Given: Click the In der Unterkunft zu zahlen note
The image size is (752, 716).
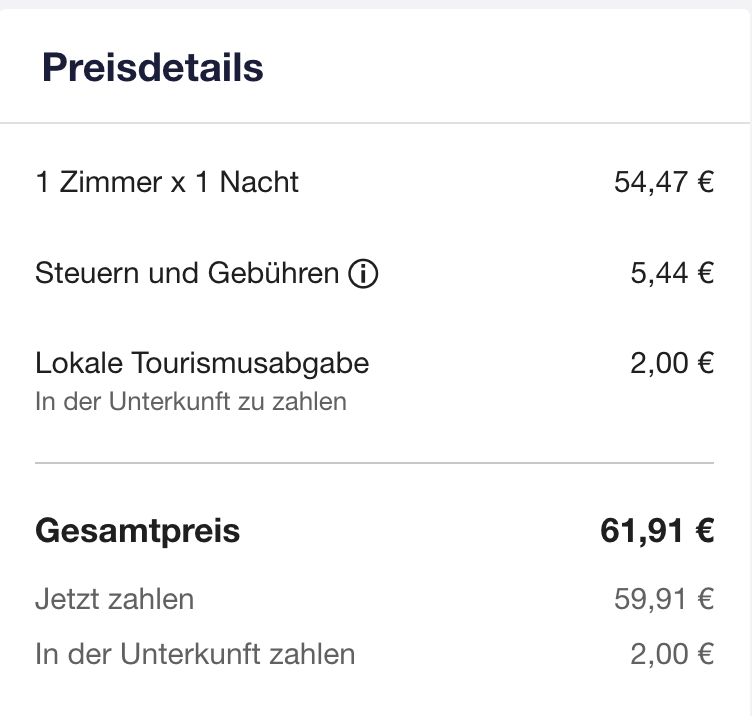Looking at the screenshot, I should click(x=191, y=401).
